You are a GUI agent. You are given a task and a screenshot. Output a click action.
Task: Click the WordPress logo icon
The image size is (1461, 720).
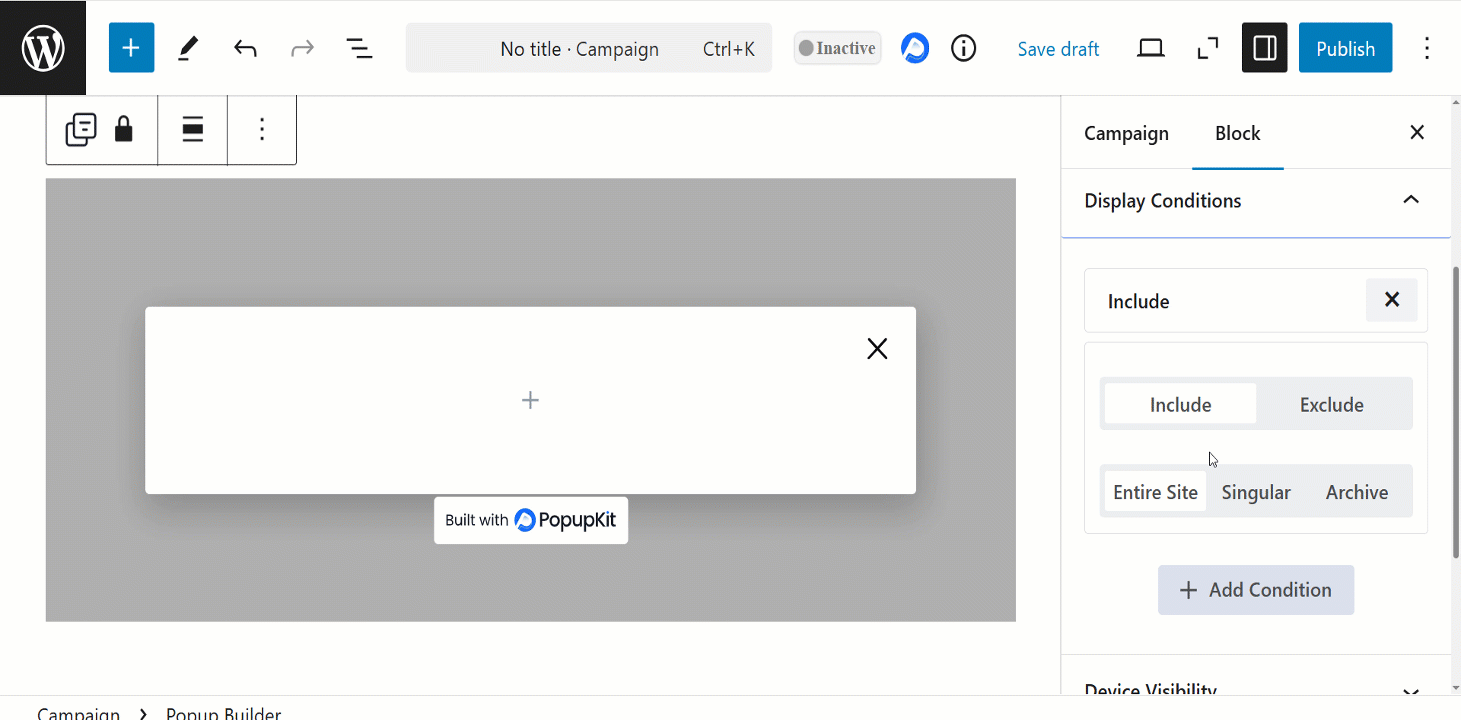tap(43, 48)
